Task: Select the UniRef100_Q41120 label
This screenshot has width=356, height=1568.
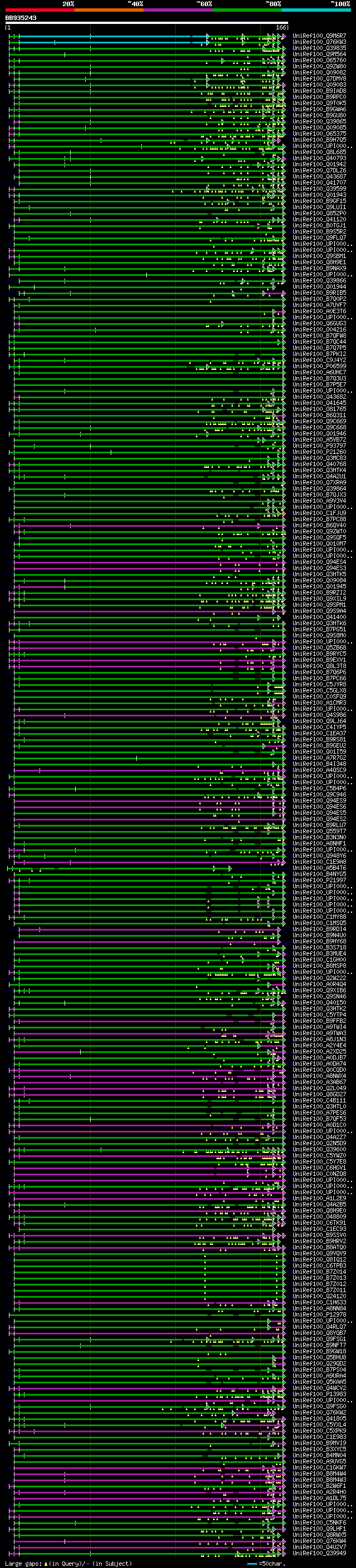Action: click(319, 219)
